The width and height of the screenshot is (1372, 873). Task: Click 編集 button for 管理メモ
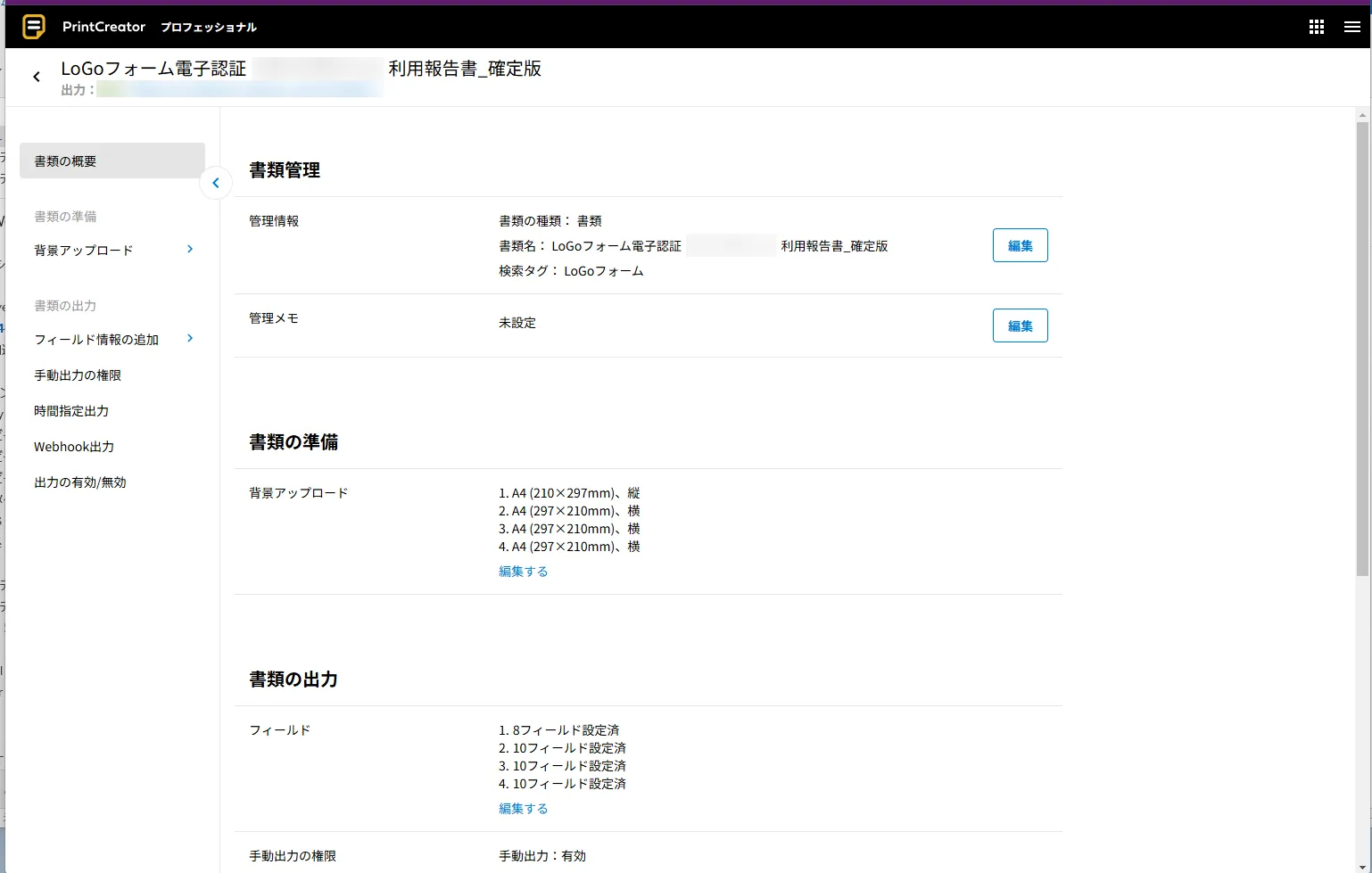[1020, 326]
